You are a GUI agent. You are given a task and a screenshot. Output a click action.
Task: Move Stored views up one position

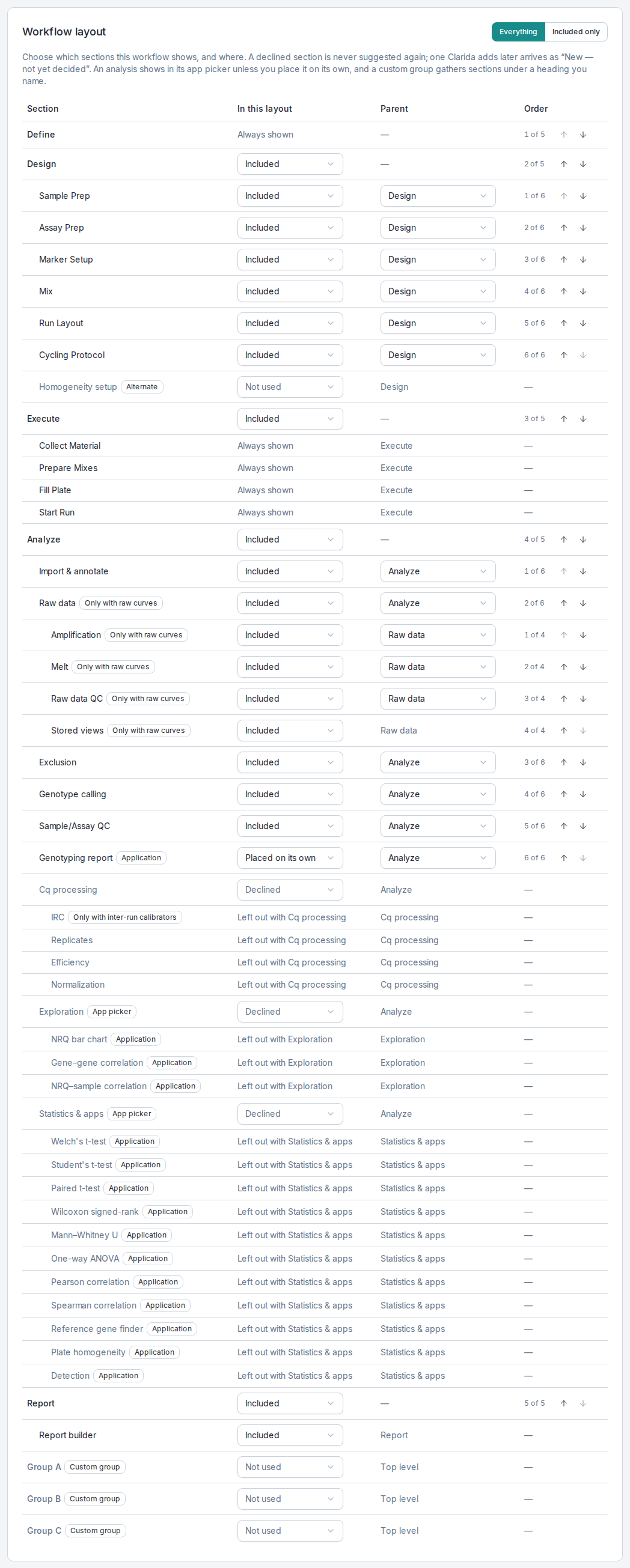pos(564,731)
